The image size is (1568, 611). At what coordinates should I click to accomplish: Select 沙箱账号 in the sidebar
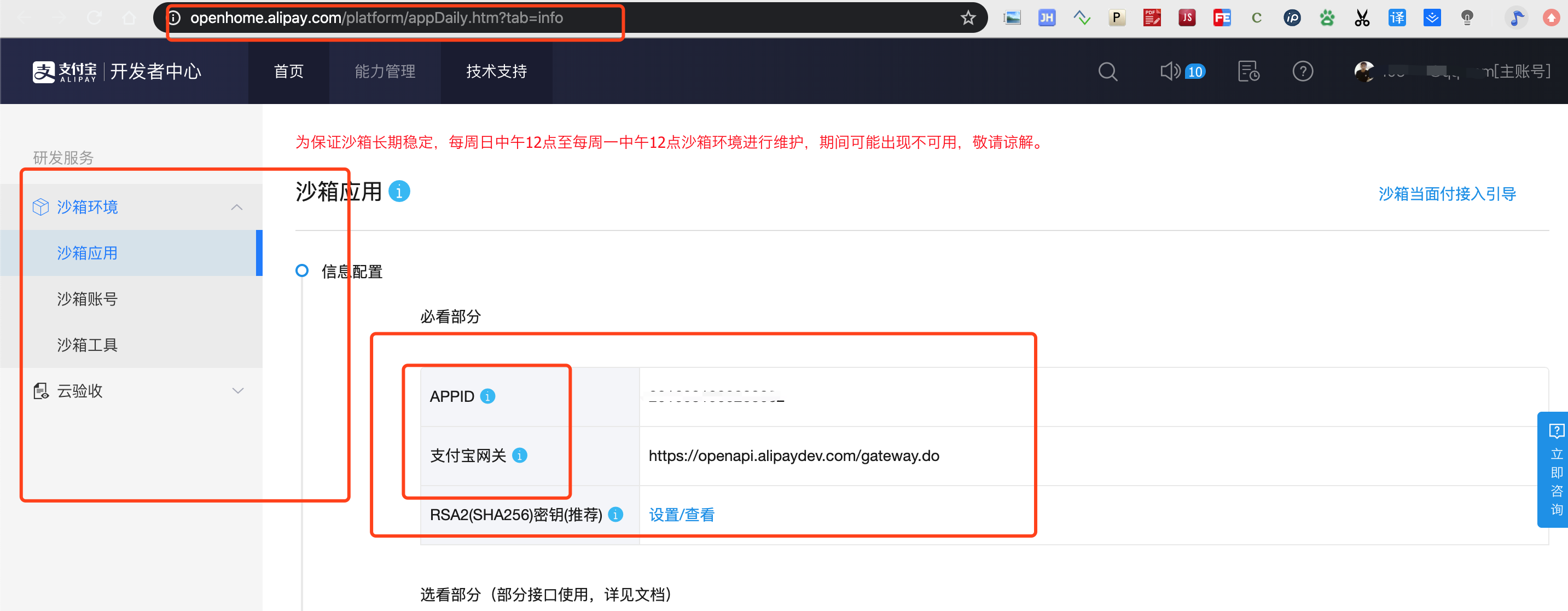[131, 298]
